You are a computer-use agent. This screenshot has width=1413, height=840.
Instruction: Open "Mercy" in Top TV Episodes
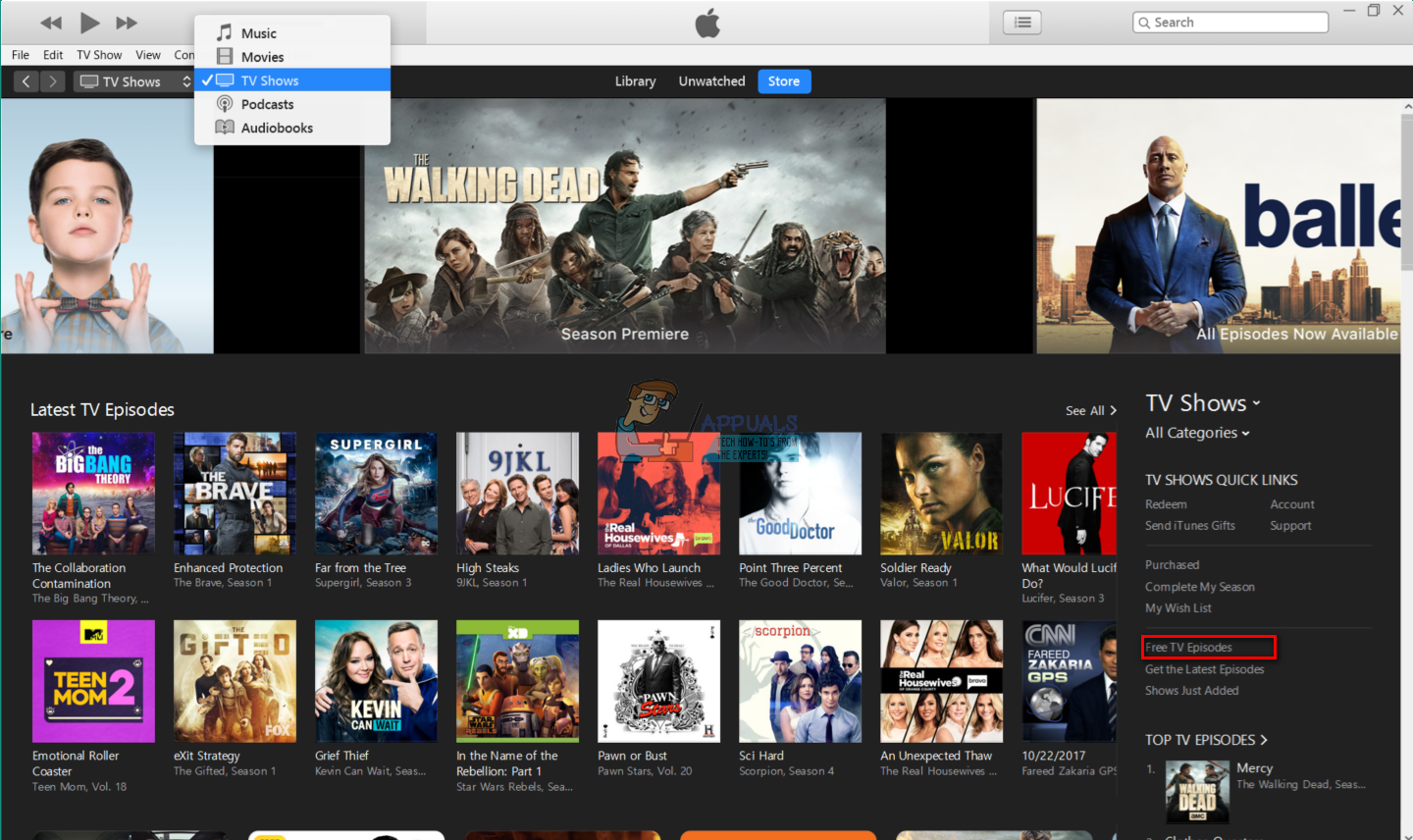tap(1254, 768)
